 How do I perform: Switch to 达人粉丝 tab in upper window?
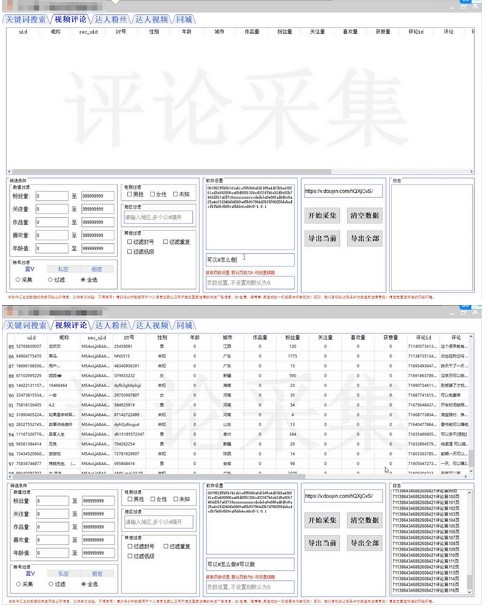click(111, 19)
